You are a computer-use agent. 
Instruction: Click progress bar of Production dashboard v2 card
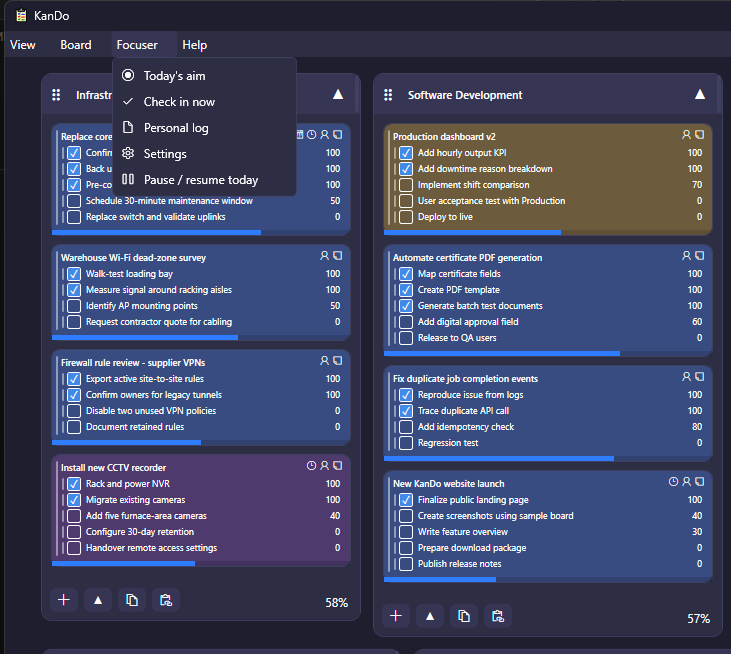548,232
